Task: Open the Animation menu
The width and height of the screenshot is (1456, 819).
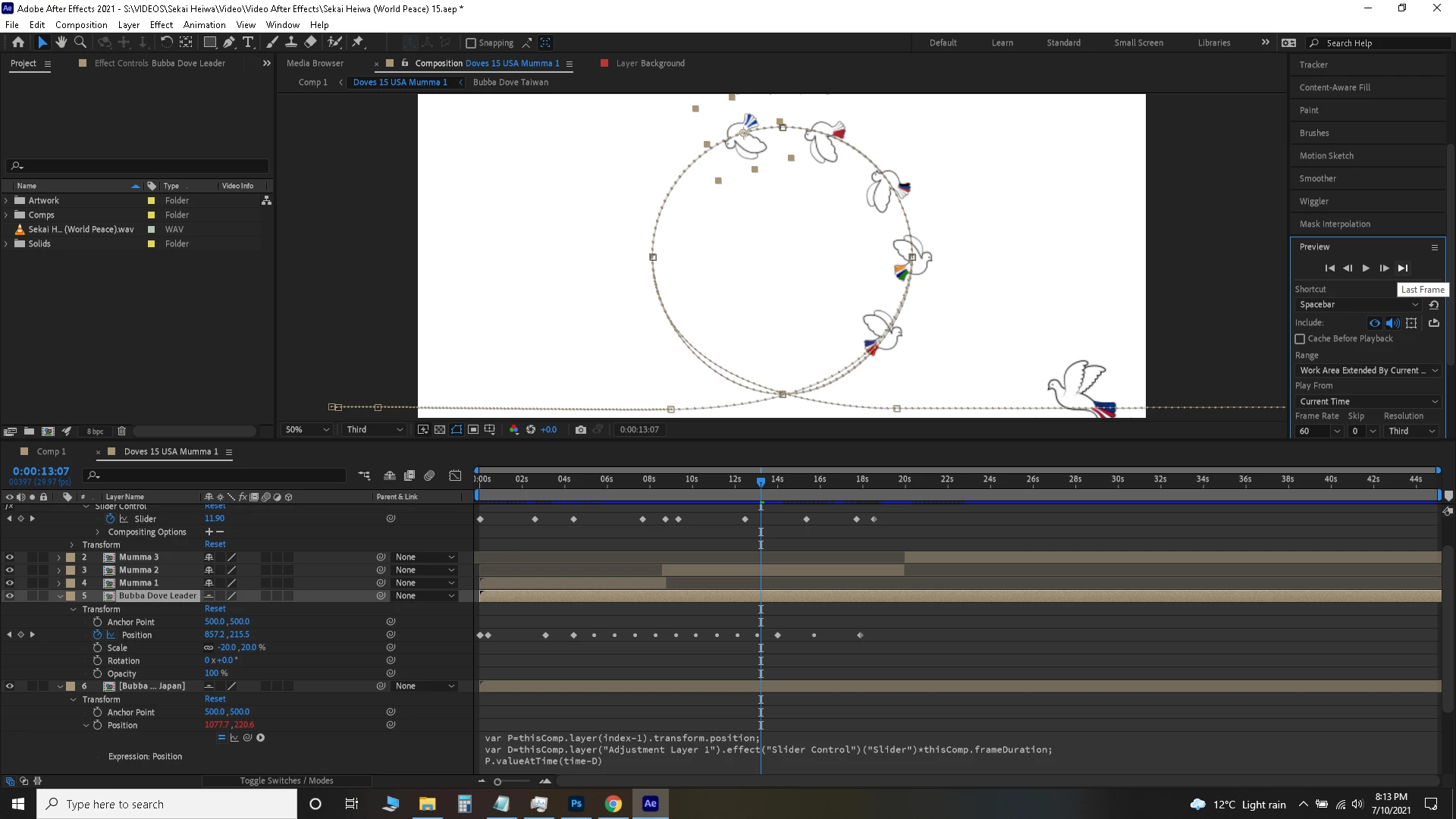Action: (x=204, y=25)
